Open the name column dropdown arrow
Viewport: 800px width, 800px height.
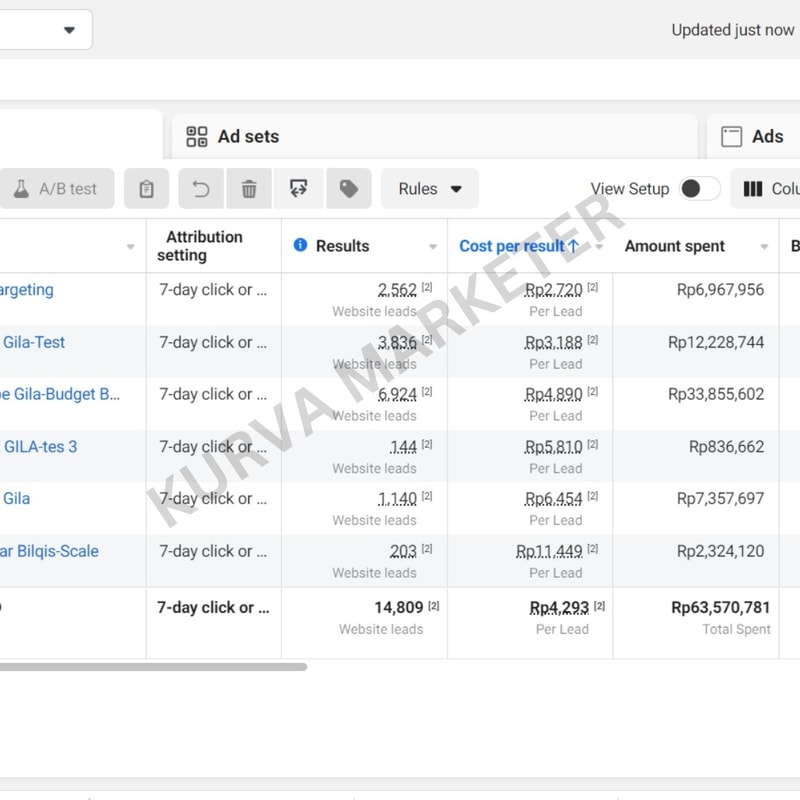131,247
